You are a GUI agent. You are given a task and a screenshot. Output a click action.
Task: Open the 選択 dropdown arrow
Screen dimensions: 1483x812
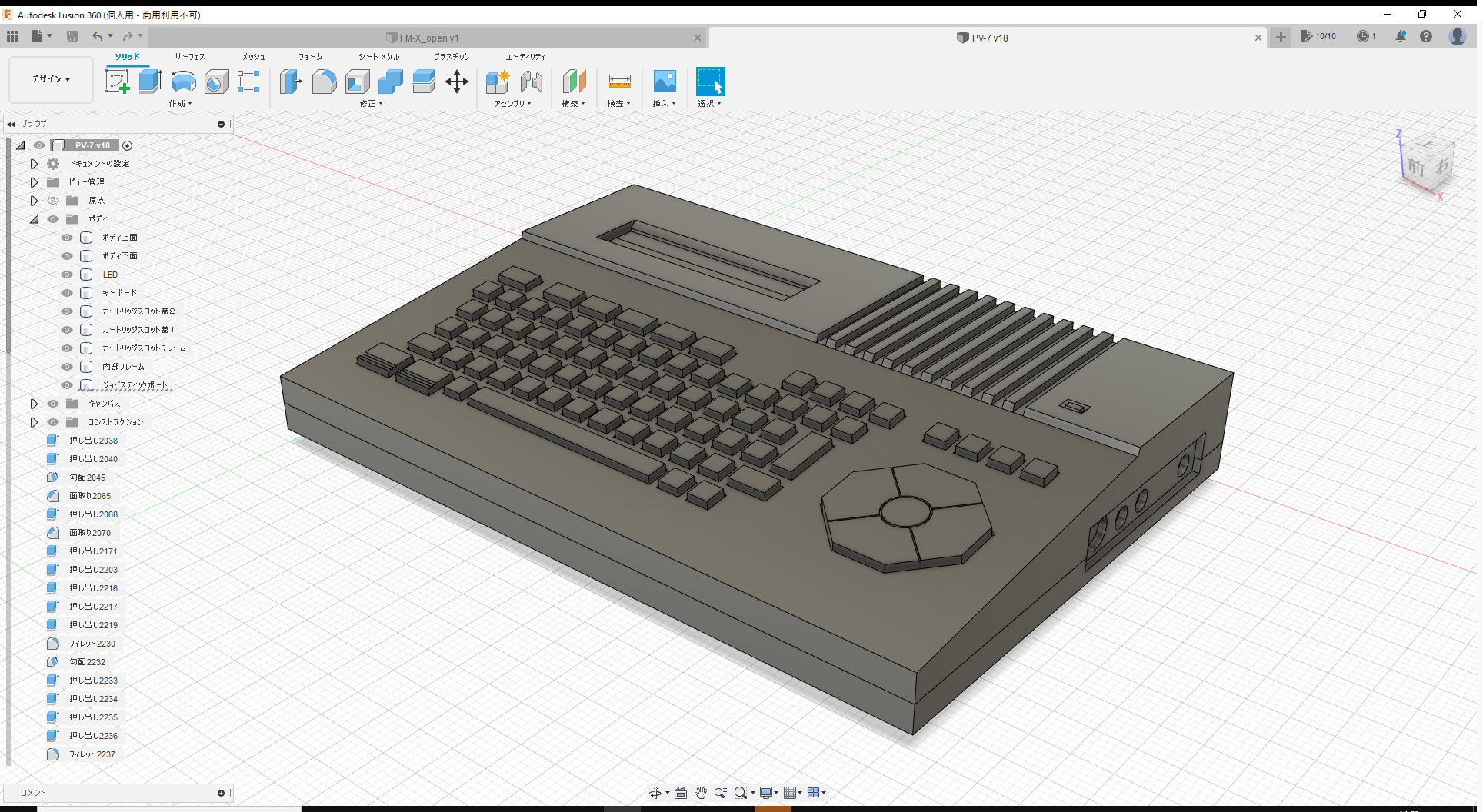click(x=720, y=104)
